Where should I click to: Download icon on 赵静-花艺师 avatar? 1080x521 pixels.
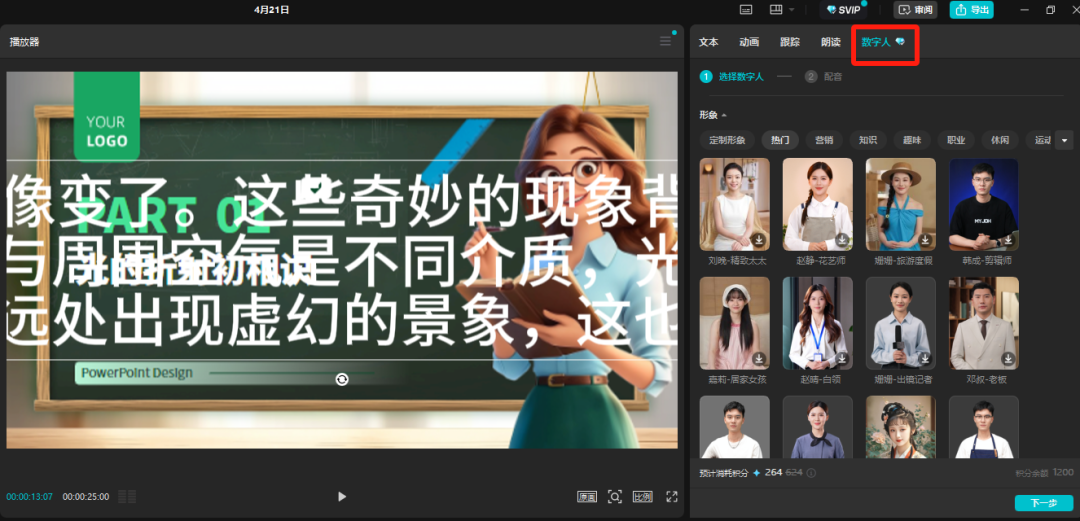click(842, 241)
